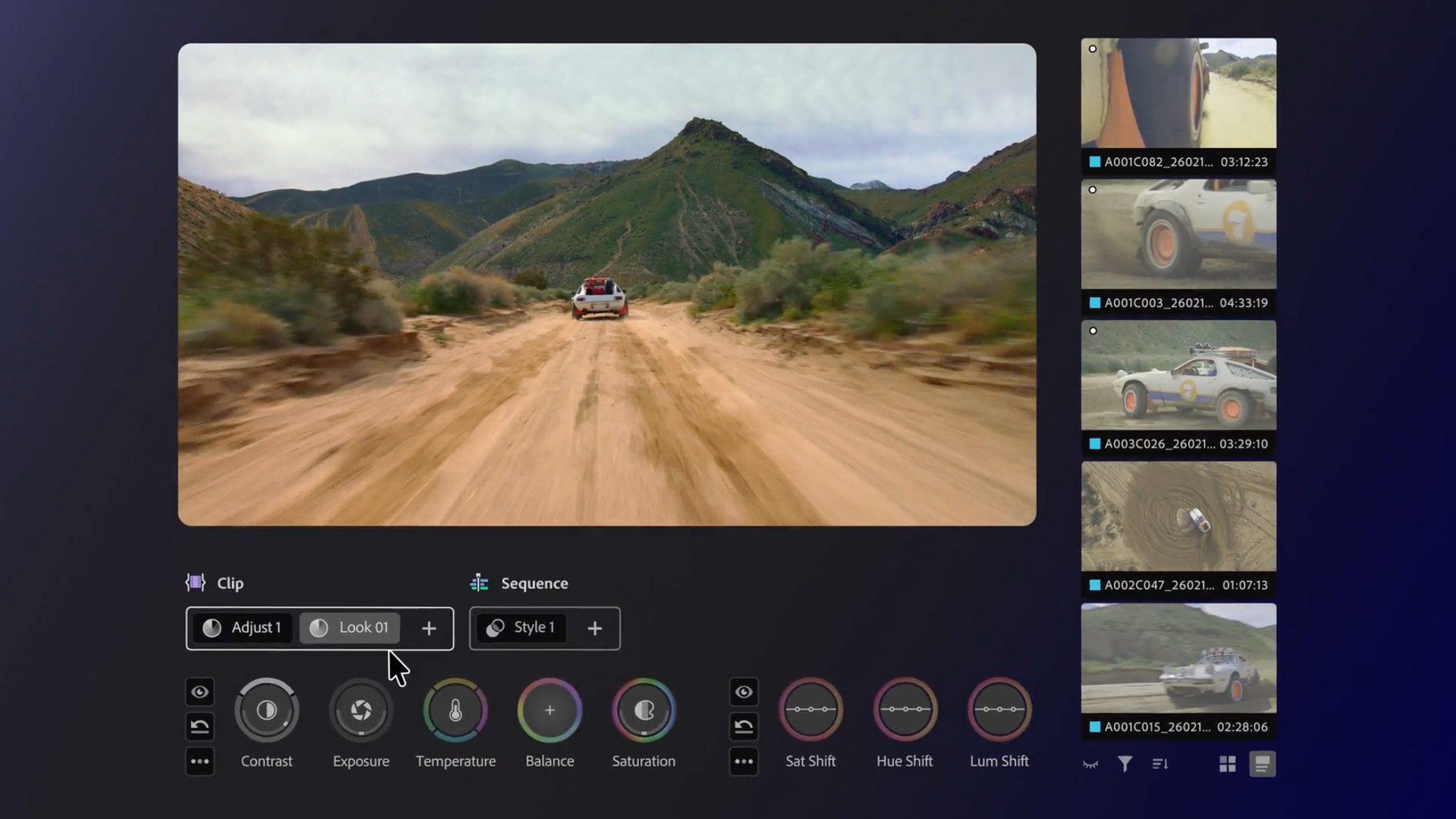
Task: Click the Temperature thermometer dial
Action: click(455, 710)
